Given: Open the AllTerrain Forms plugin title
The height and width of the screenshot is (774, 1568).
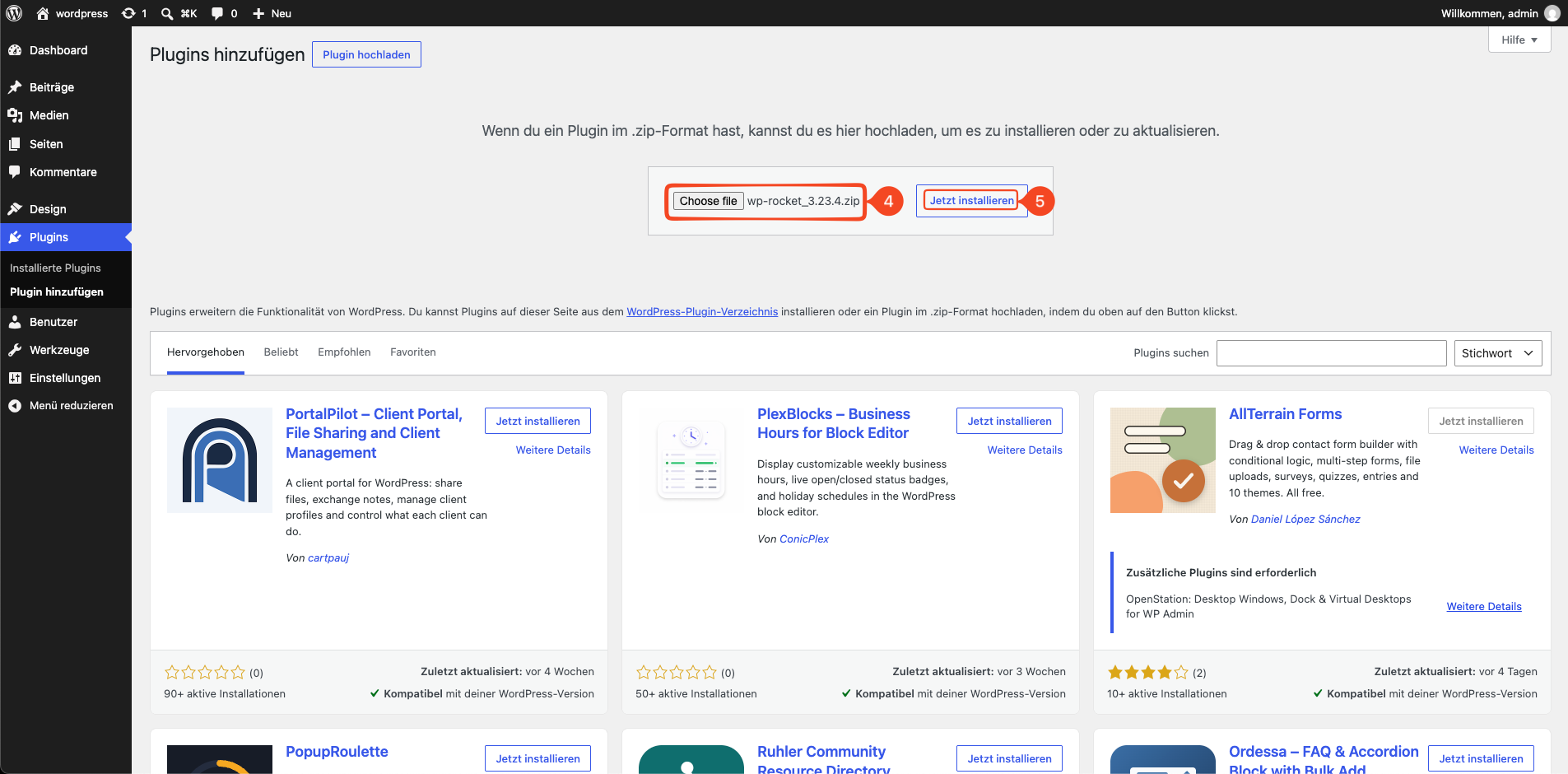Looking at the screenshot, I should (1285, 414).
